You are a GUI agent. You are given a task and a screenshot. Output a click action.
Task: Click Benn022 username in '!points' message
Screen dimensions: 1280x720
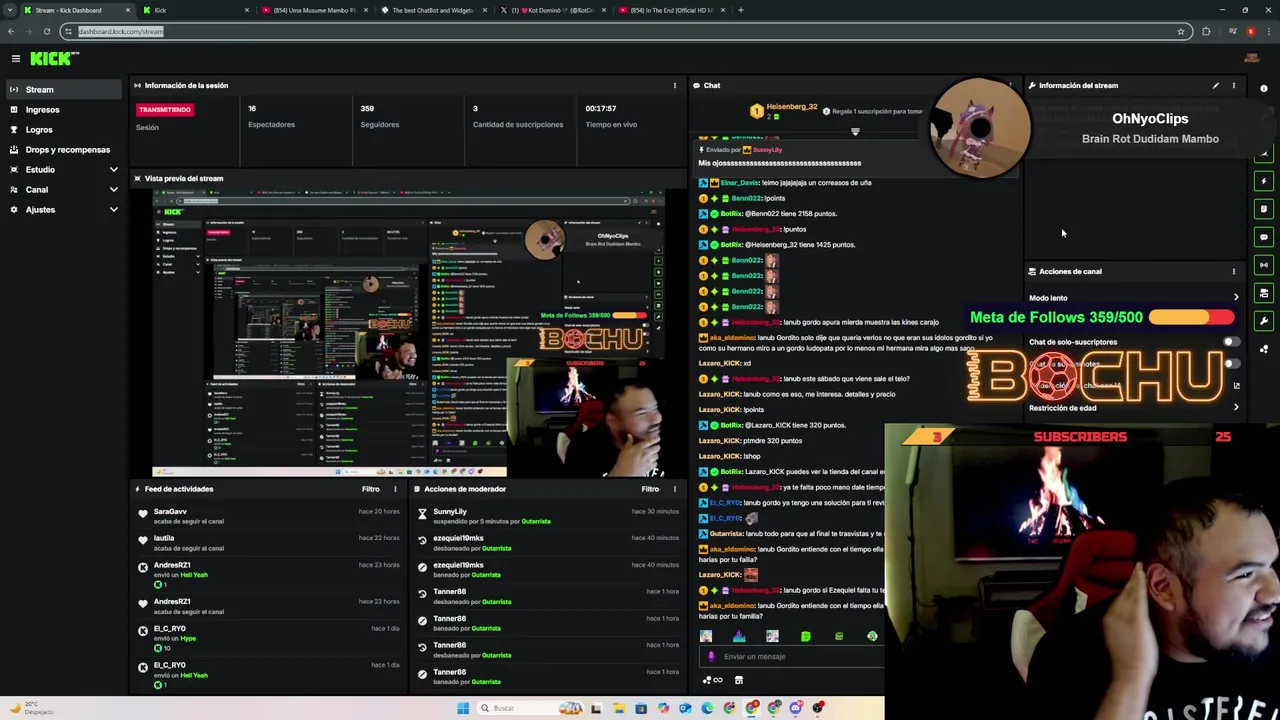(746, 198)
